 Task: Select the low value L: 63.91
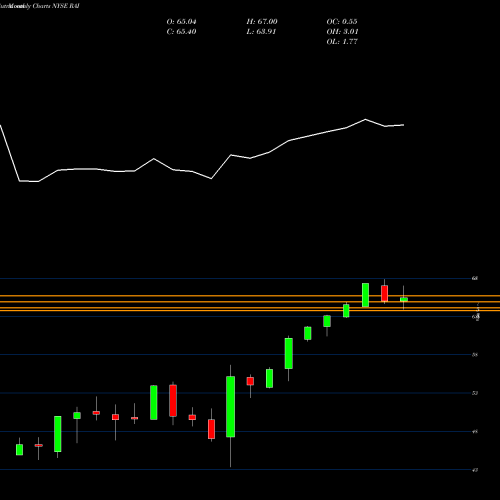coord(261,32)
